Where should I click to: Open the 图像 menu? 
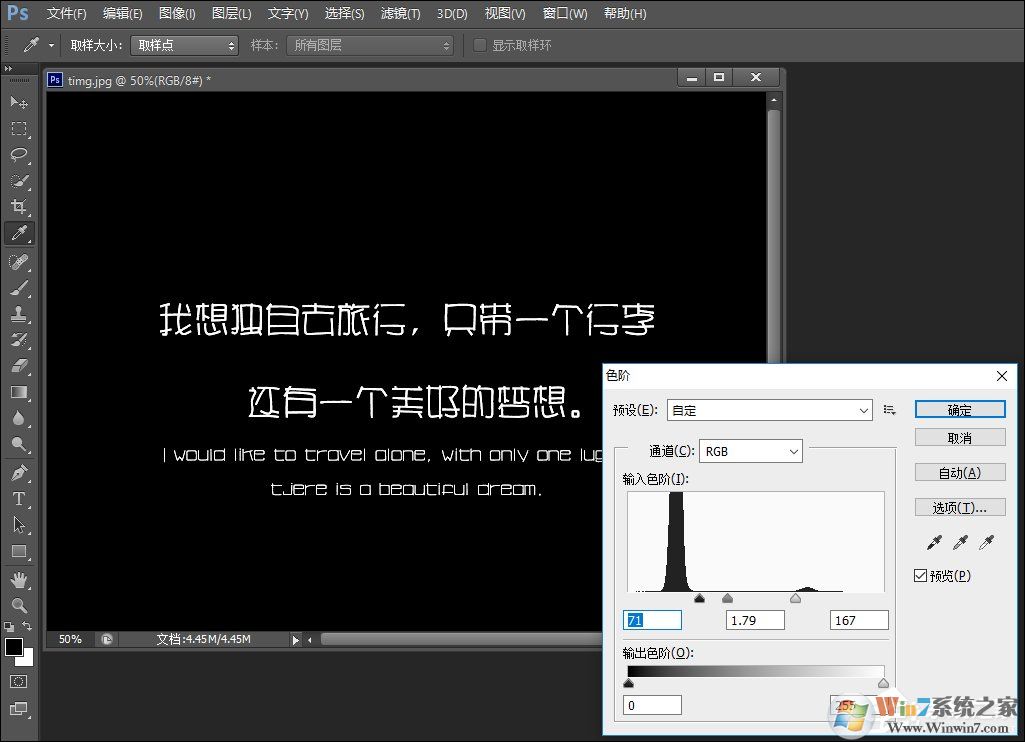[176, 13]
